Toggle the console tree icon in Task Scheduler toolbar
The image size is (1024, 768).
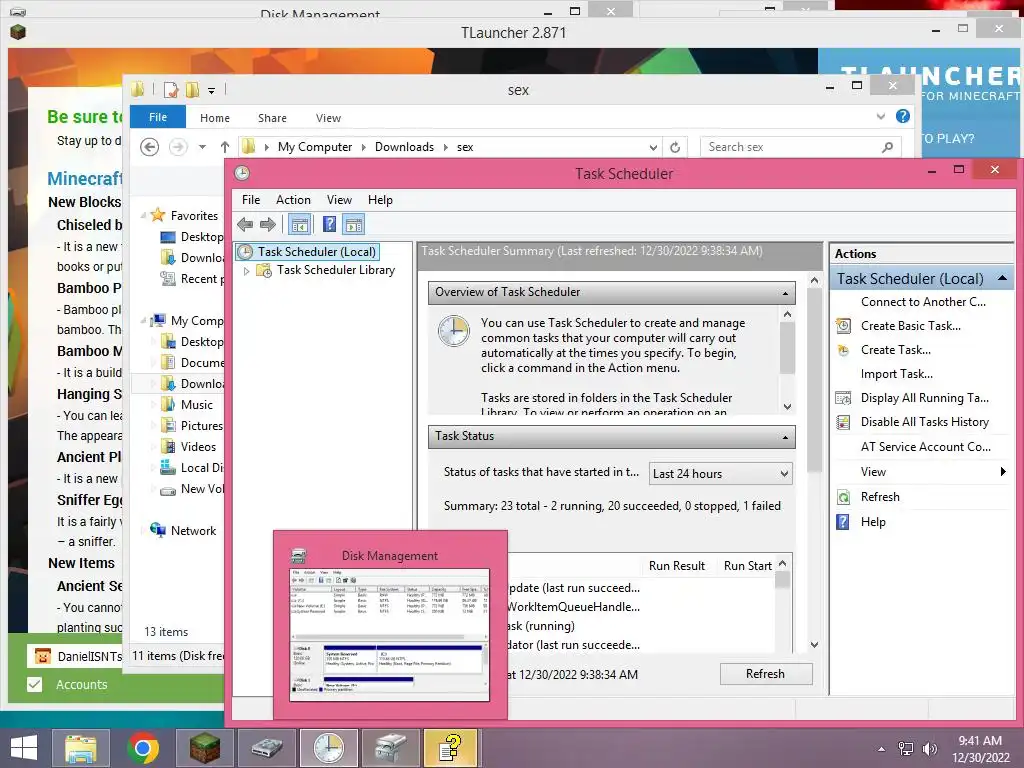(x=300, y=225)
